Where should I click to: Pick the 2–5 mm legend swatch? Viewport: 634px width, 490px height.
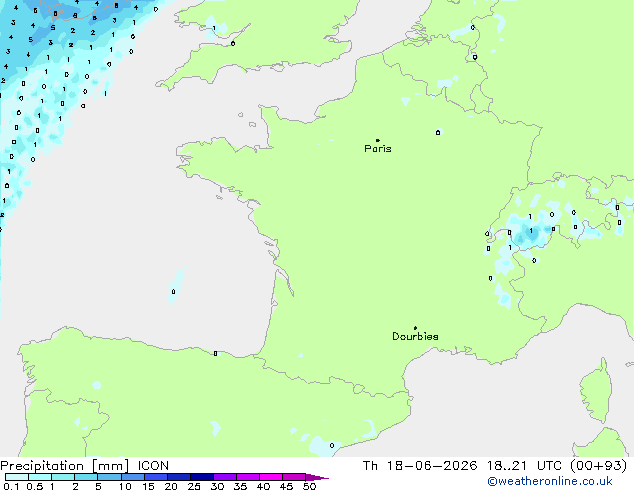coord(86,477)
